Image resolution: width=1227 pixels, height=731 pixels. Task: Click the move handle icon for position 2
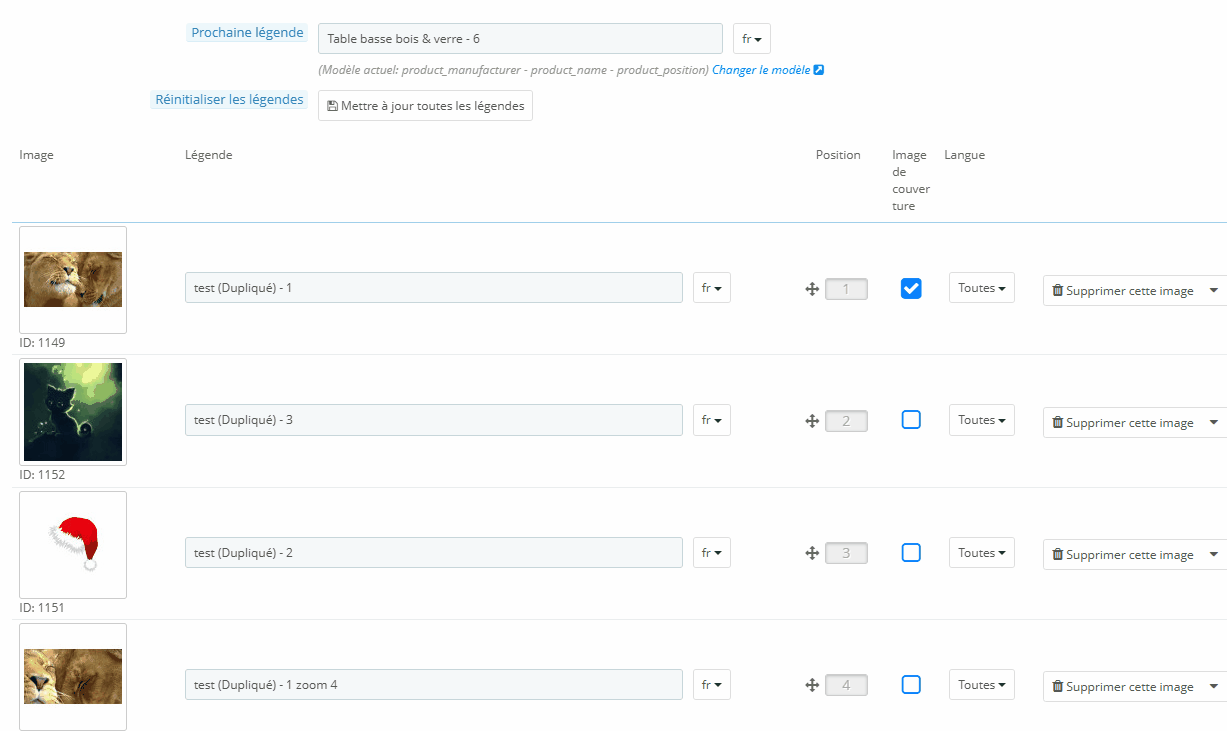[812, 421]
